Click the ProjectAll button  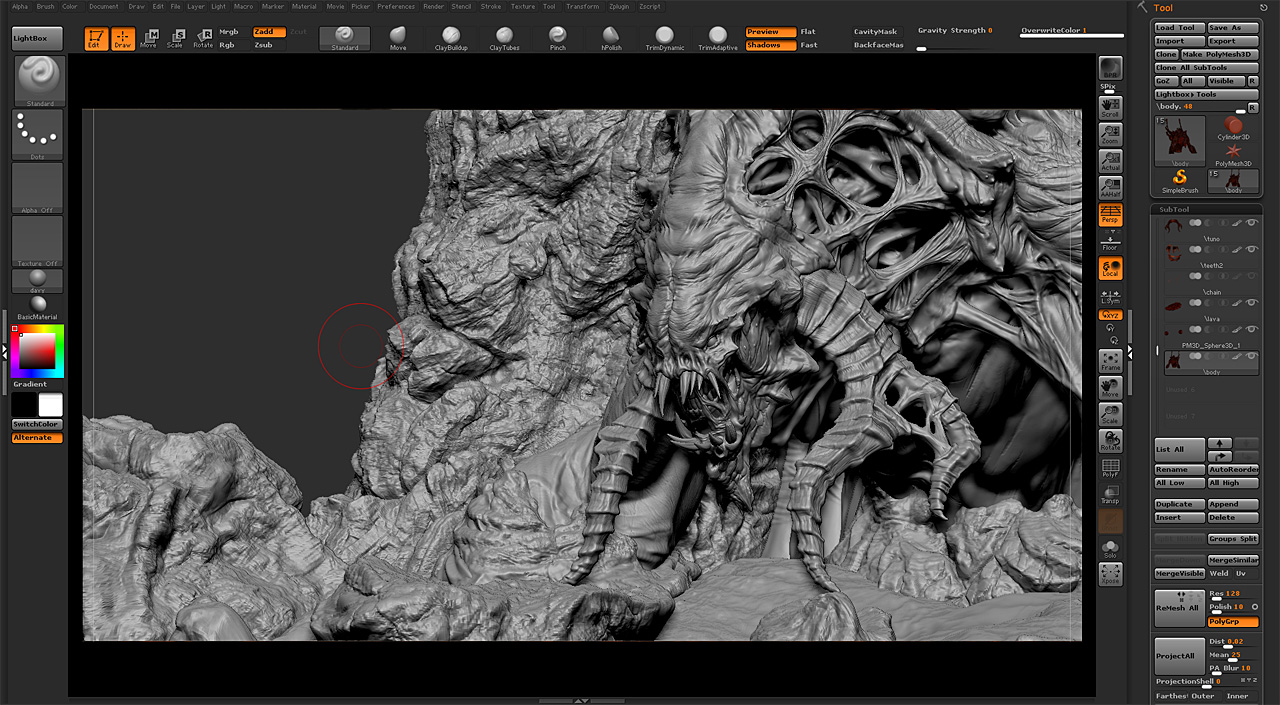point(1179,656)
